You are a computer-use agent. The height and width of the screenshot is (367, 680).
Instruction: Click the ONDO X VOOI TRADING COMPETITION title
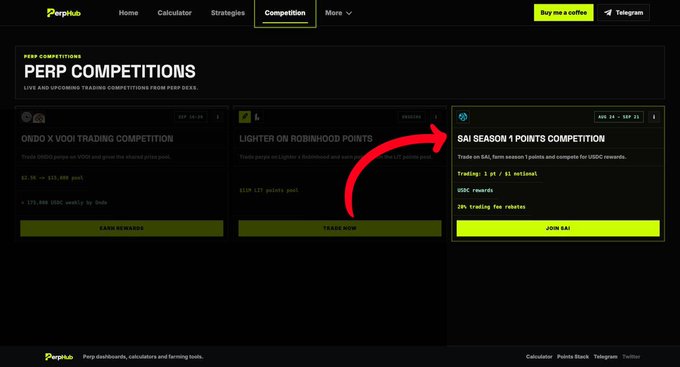click(97, 139)
